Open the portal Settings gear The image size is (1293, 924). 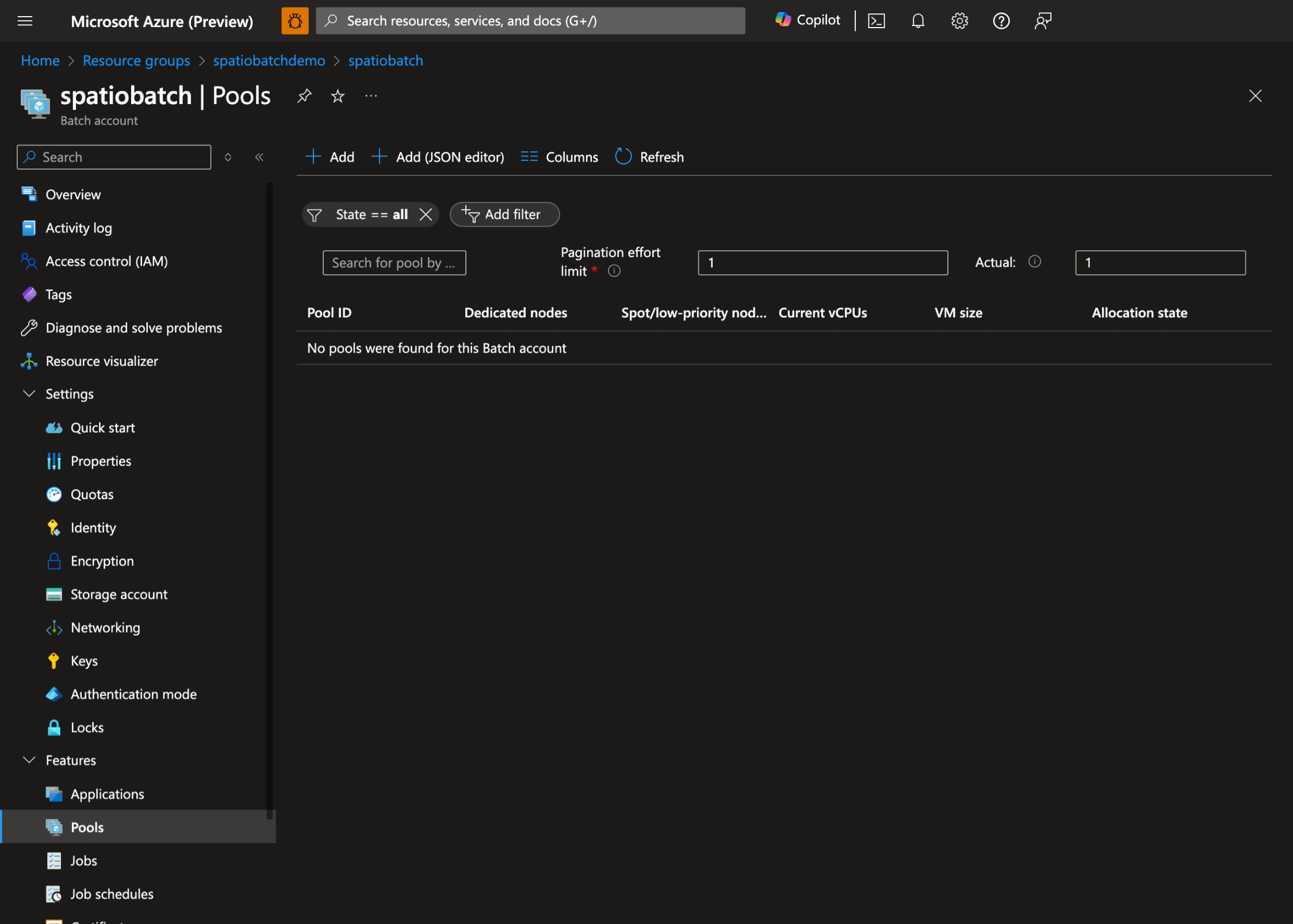pos(959,21)
